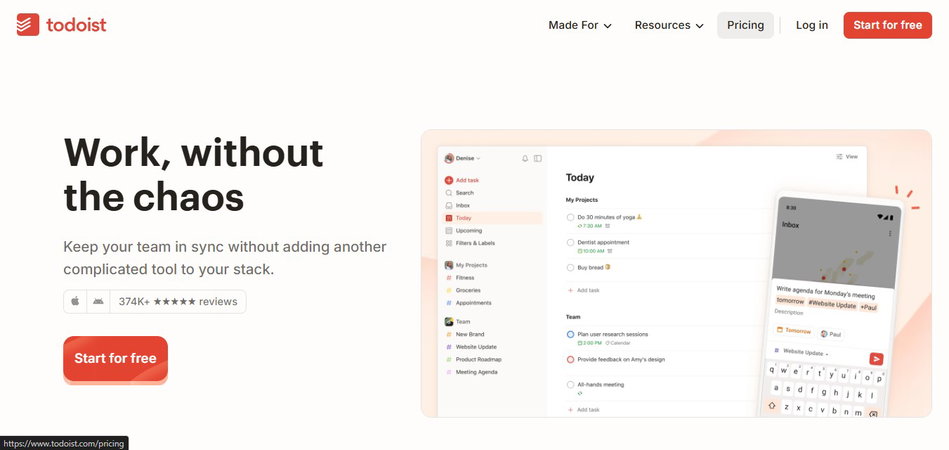Image resolution: width=949 pixels, height=450 pixels.
Task: Click the sidebar layout toggle icon
Action: [537, 158]
